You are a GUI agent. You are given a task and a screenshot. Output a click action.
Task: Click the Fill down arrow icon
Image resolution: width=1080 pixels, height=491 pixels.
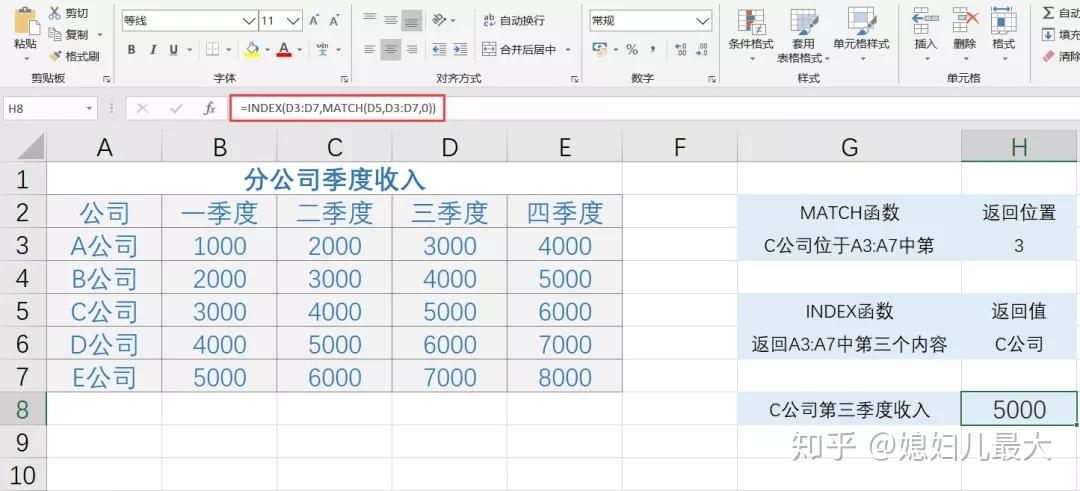click(1048, 34)
